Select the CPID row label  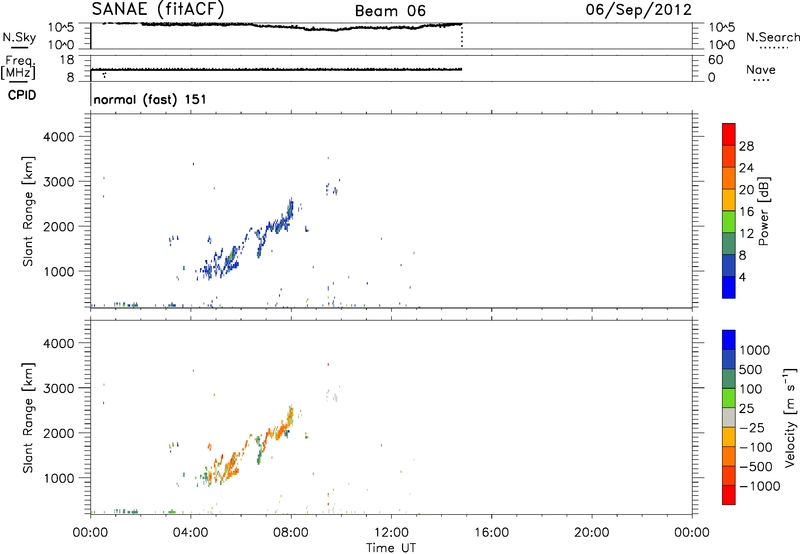pyautogui.click(x=22, y=95)
